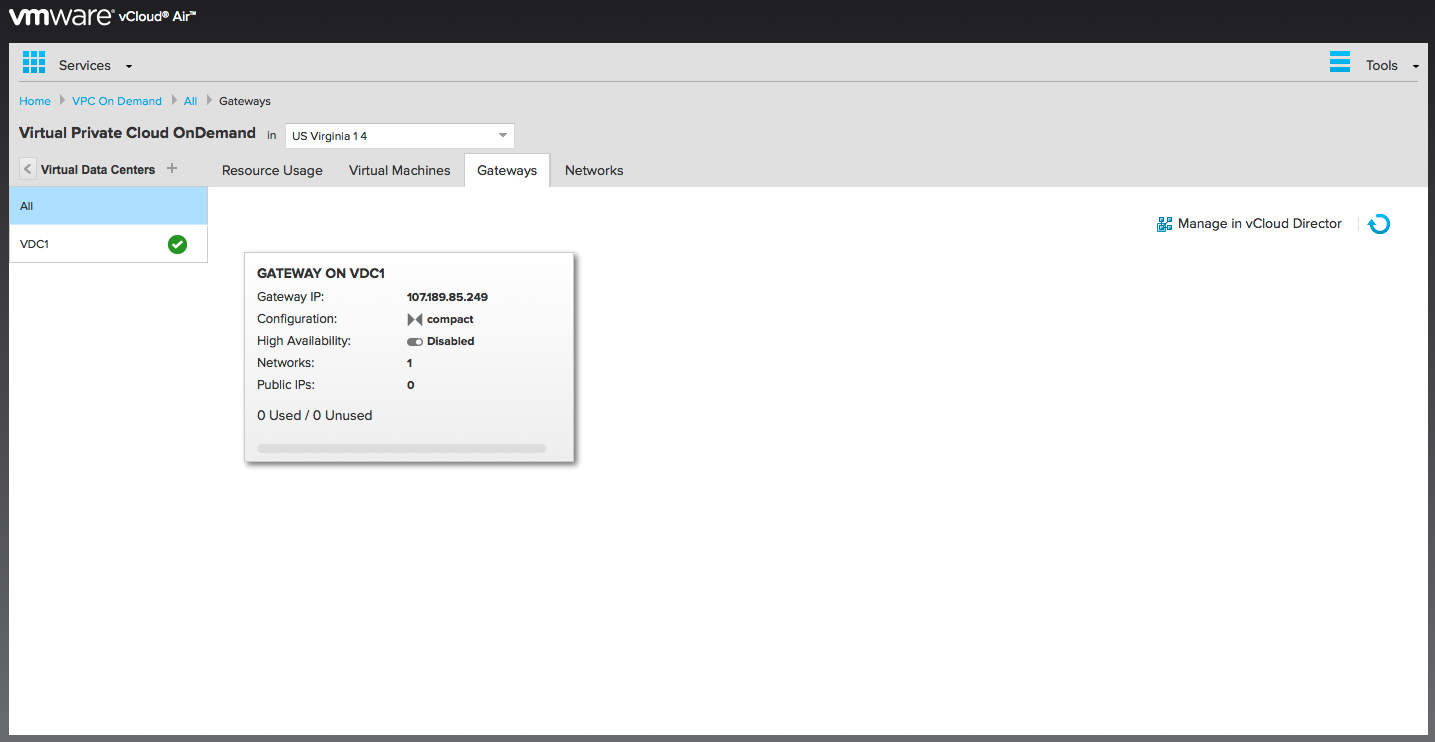Collapse the Virtual Data Centers panel
This screenshot has width=1435, height=742.
point(28,169)
